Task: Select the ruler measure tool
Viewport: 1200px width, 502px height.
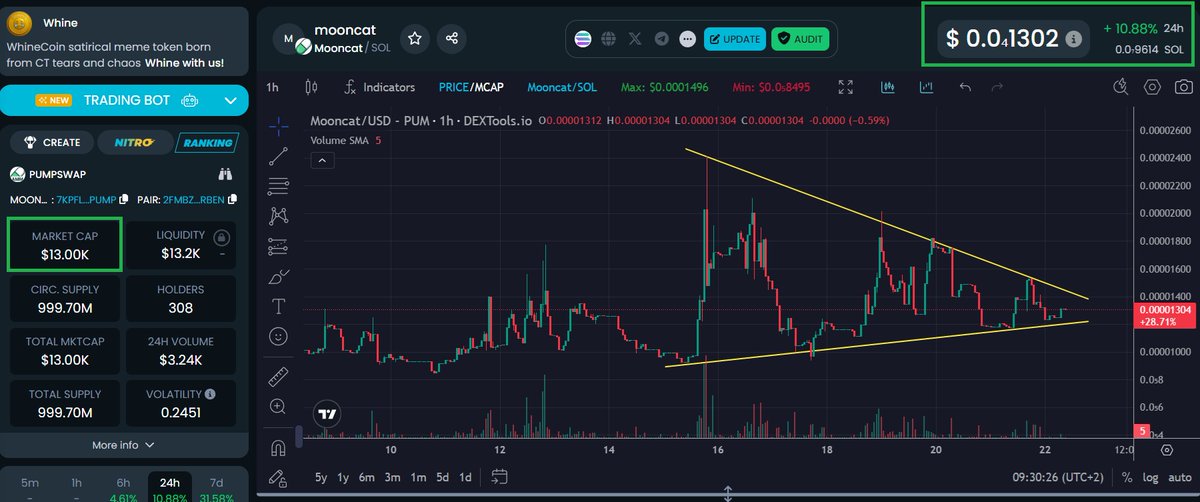Action: 279,376
